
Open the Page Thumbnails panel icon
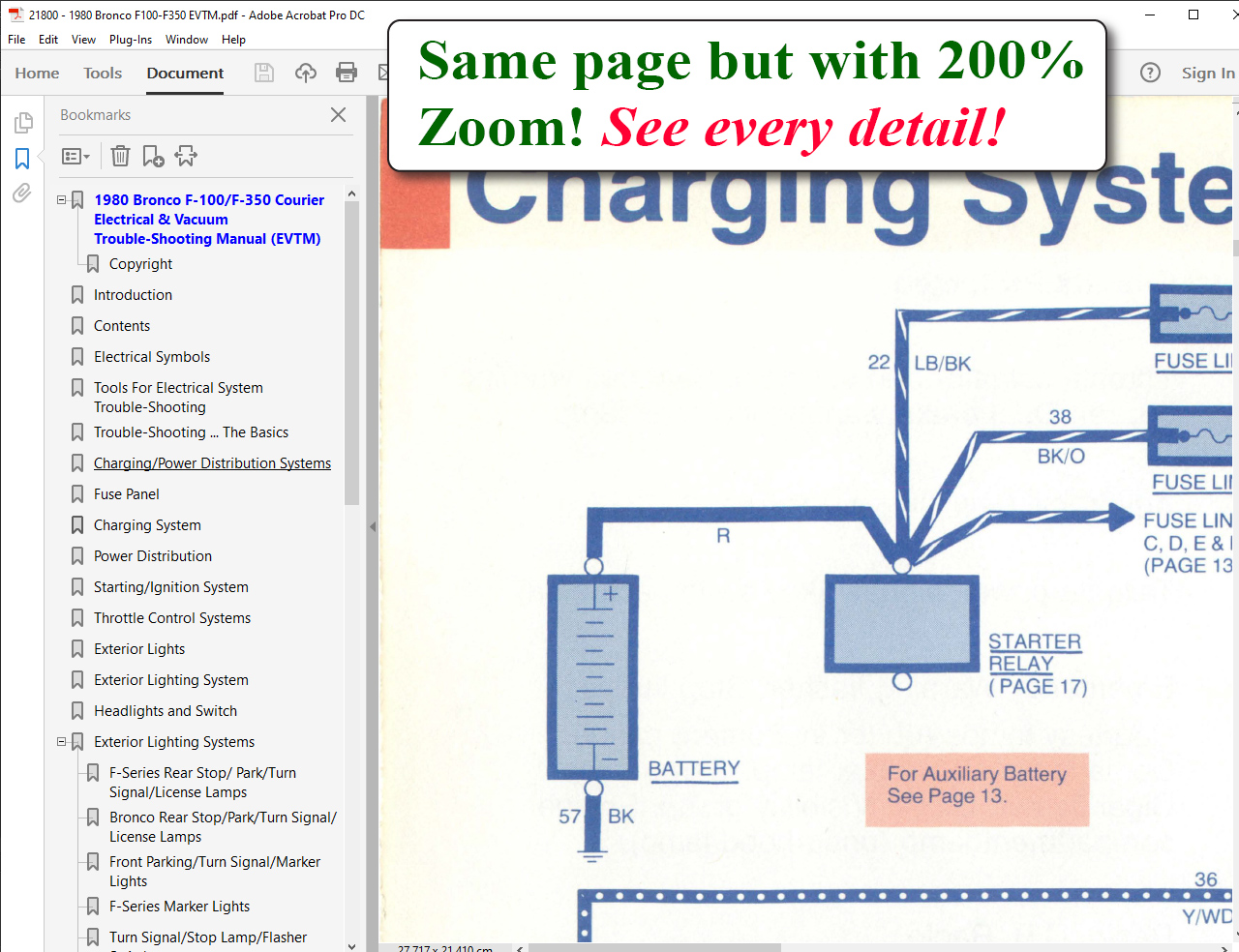point(23,123)
